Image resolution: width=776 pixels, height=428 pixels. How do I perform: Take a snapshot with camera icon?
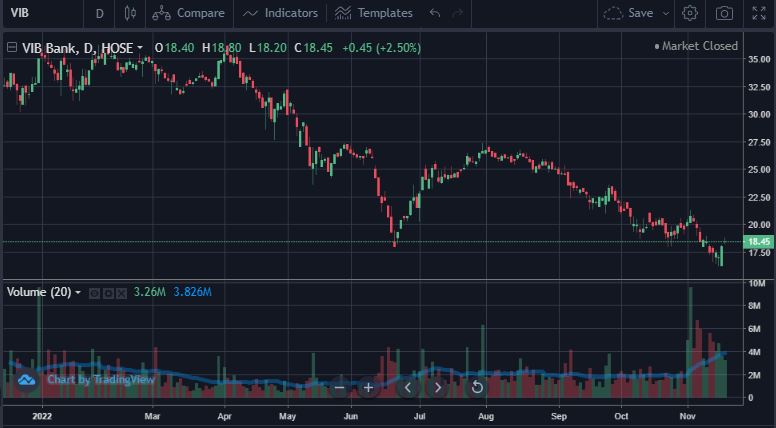click(724, 13)
